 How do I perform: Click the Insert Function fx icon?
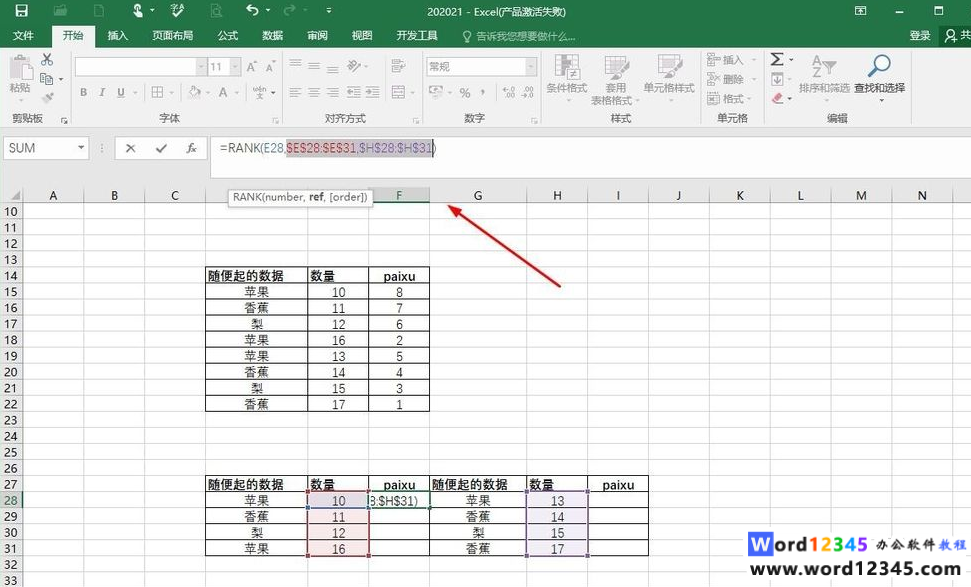tap(191, 148)
